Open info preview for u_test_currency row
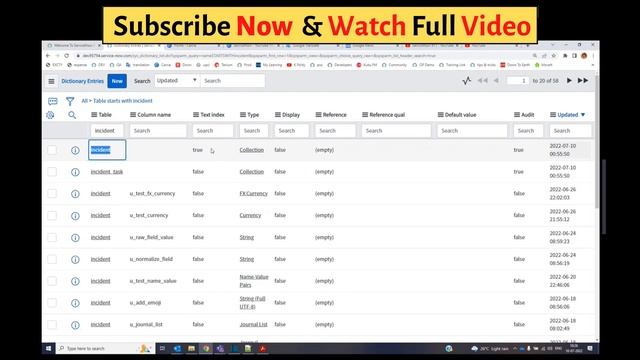This screenshot has height=360, width=640. pyautogui.click(x=75, y=216)
